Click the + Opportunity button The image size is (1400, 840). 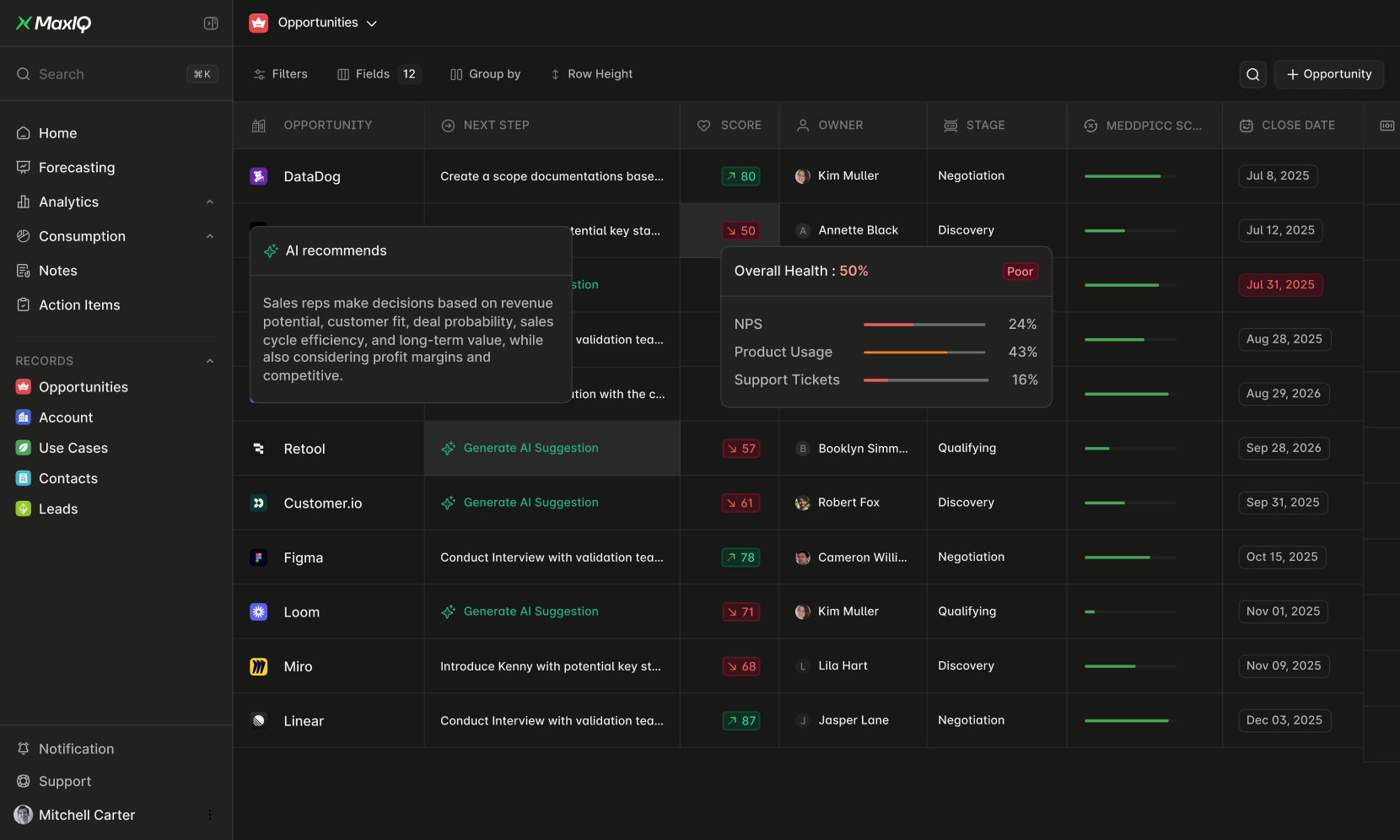pos(1328,74)
